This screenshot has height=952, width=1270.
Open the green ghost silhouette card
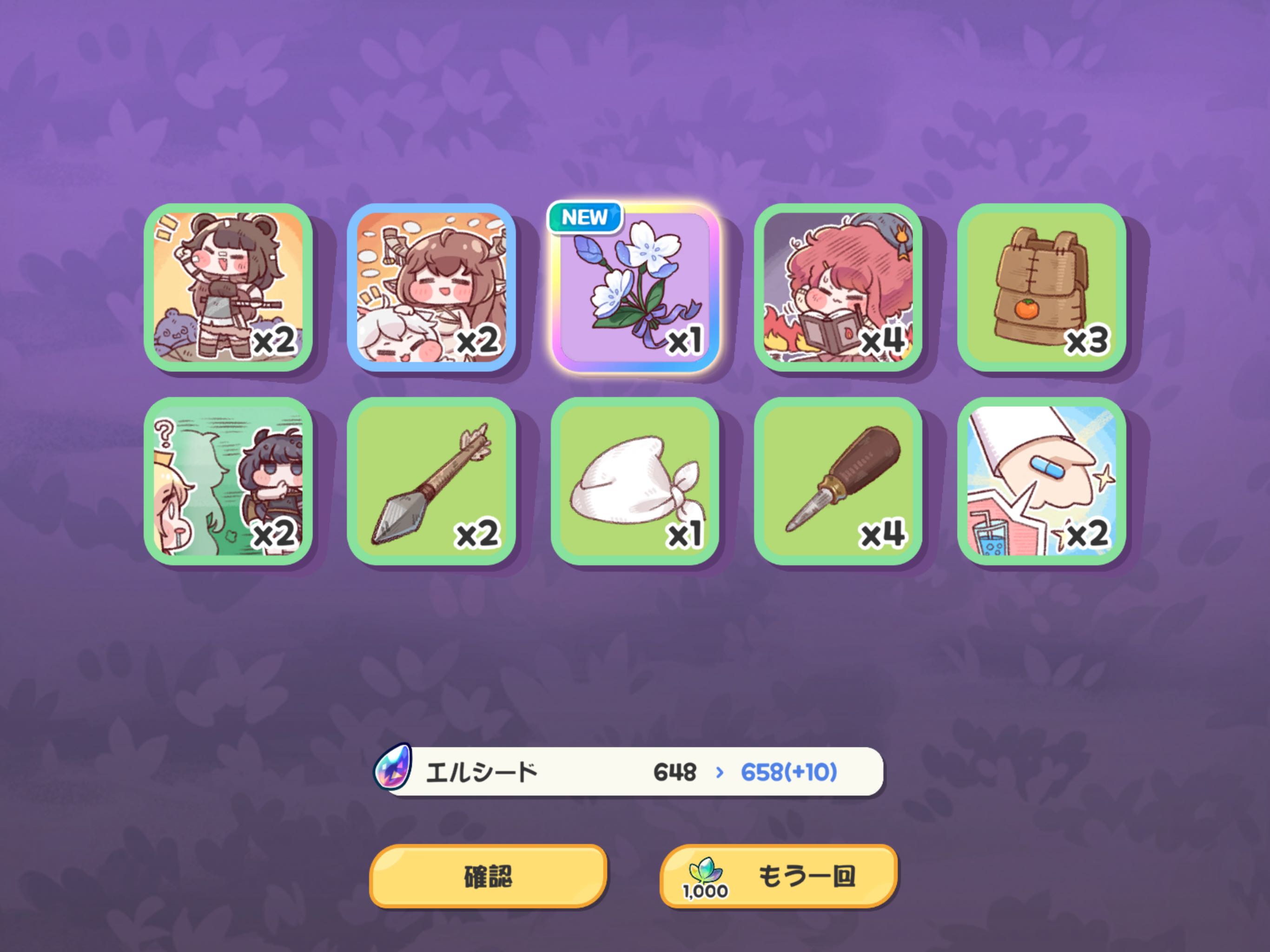coord(228,481)
